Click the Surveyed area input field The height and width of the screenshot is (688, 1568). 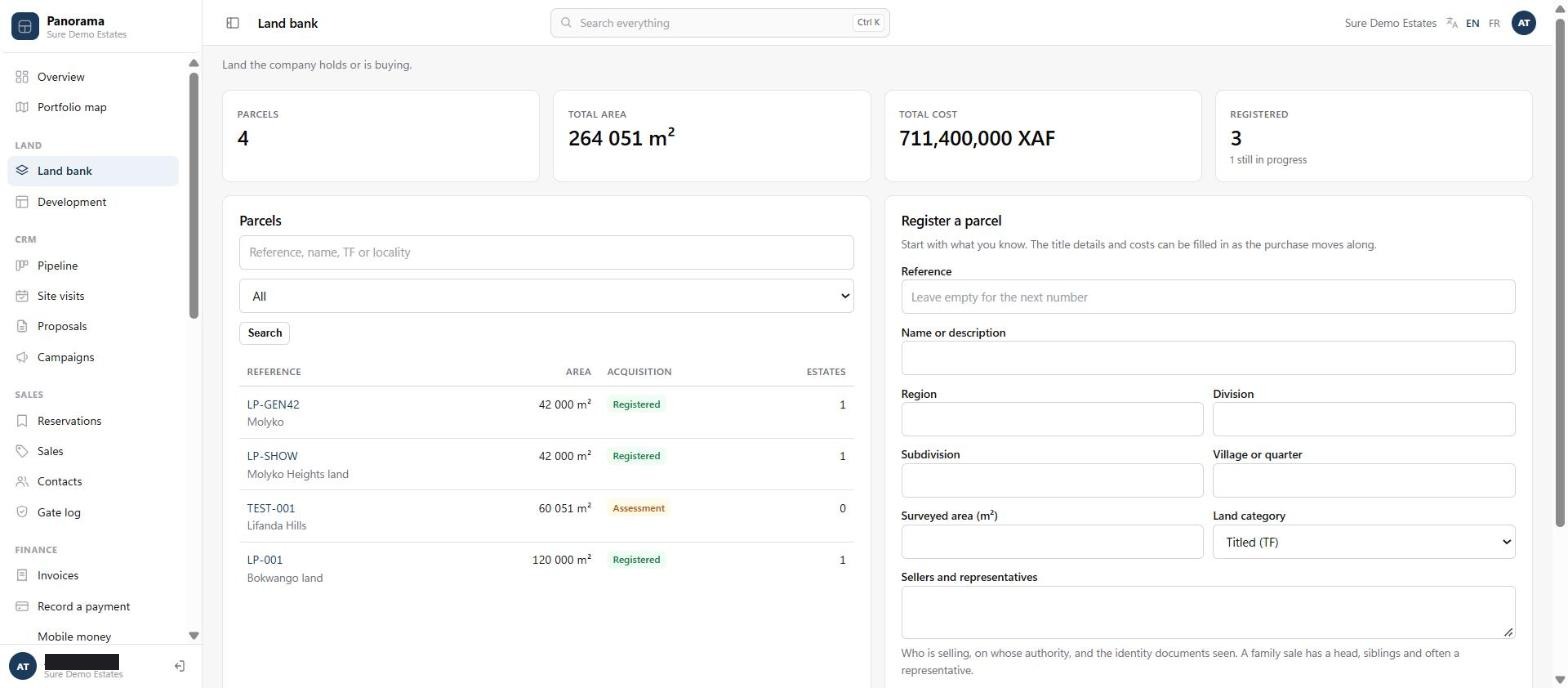pos(1052,542)
